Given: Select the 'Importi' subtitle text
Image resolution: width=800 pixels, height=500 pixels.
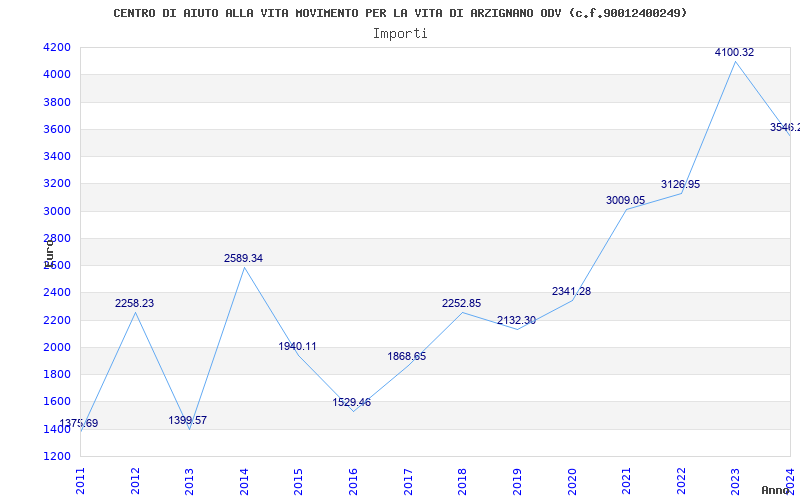Looking at the screenshot, I should [400, 34].
